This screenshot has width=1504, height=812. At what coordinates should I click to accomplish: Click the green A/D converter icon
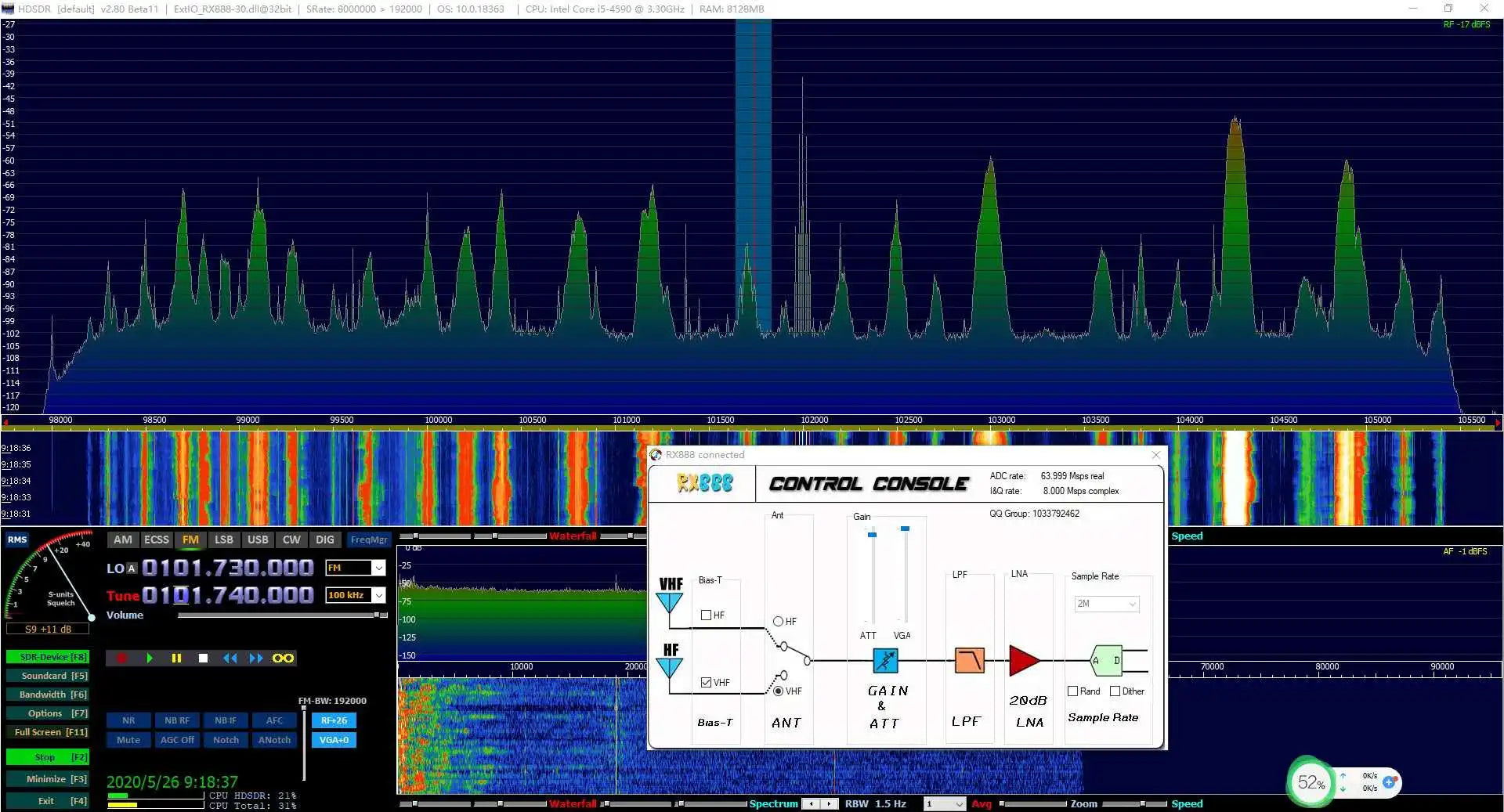1107,661
